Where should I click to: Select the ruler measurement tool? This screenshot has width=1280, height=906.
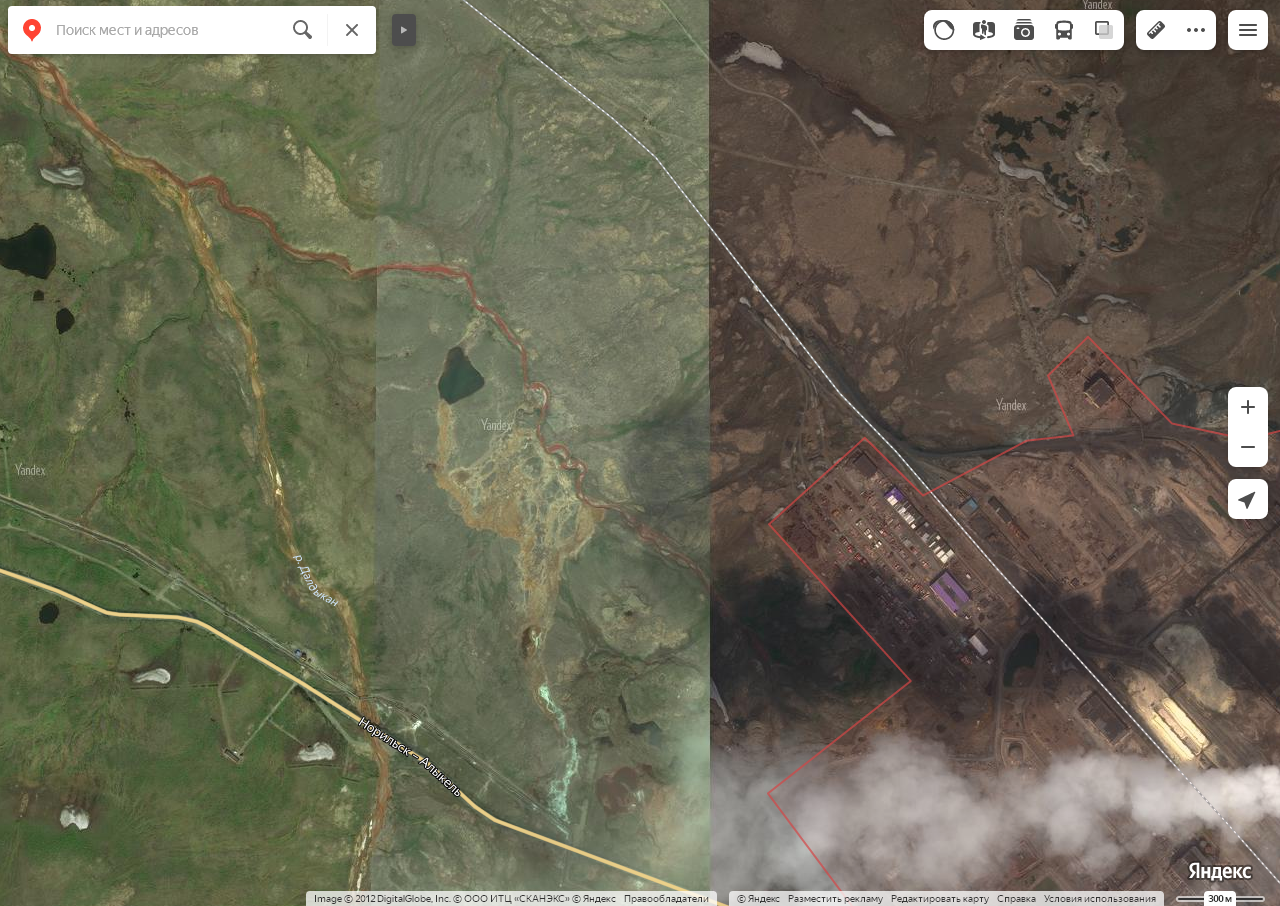pyautogui.click(x=1156, y=30)
